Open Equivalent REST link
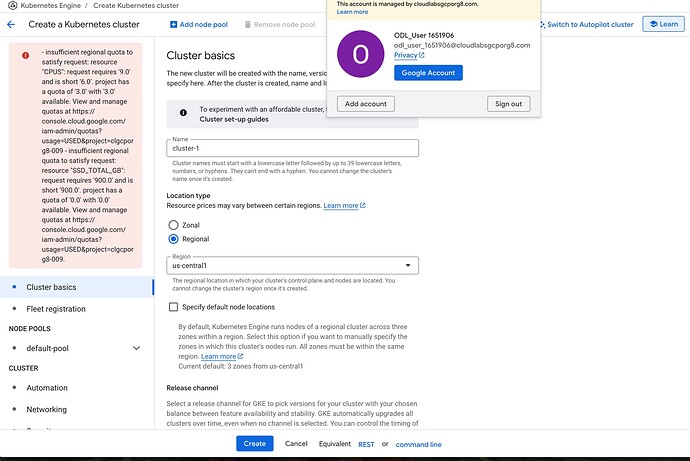This screenshot has height=461, width=690. tap(366, 444)
